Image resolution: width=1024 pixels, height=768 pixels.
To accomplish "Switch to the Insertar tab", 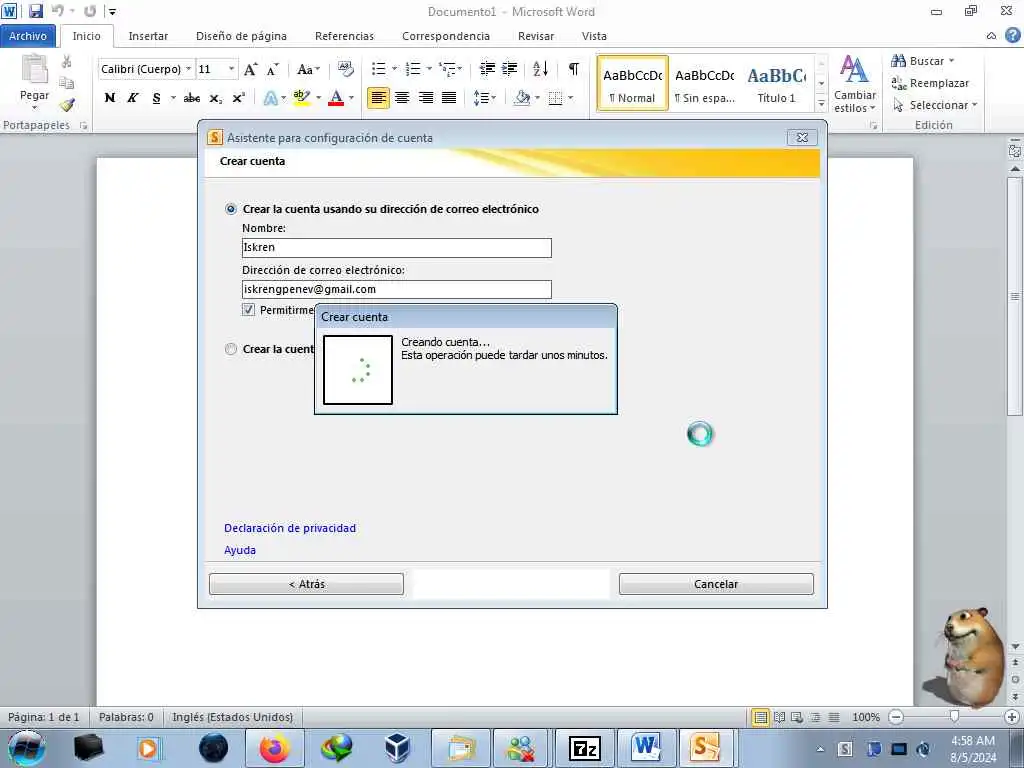I will tap(148, 36).
